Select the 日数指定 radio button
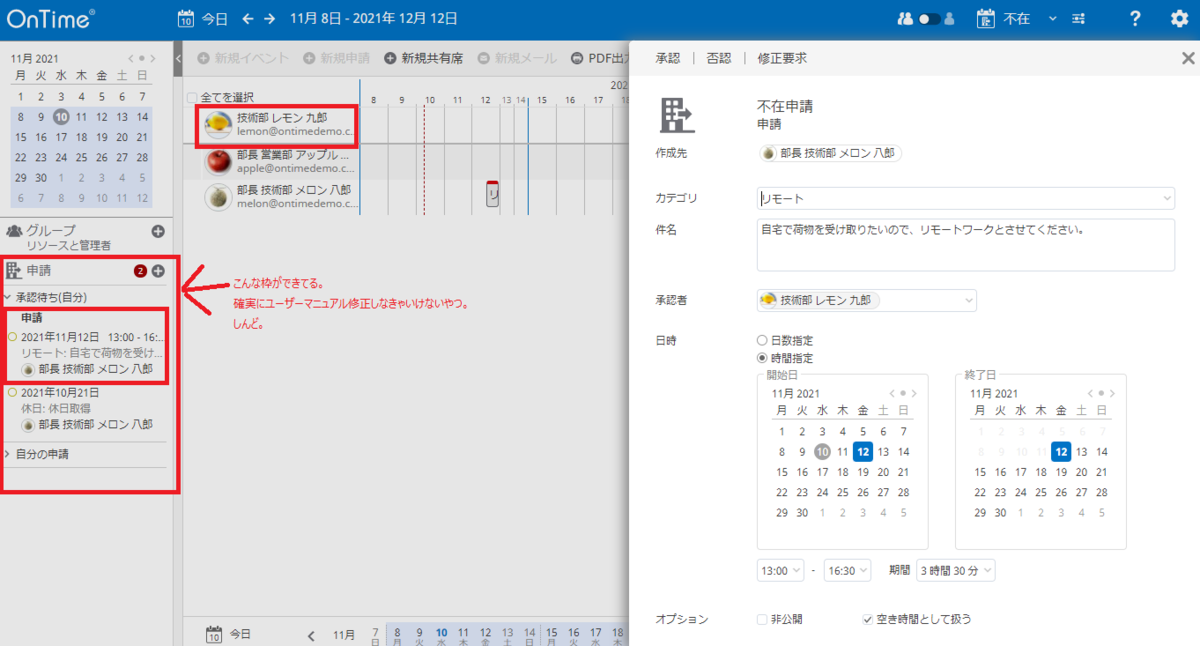Image resolution: width=1200 pixels, height=646 pixels. (x=763, y=338)
